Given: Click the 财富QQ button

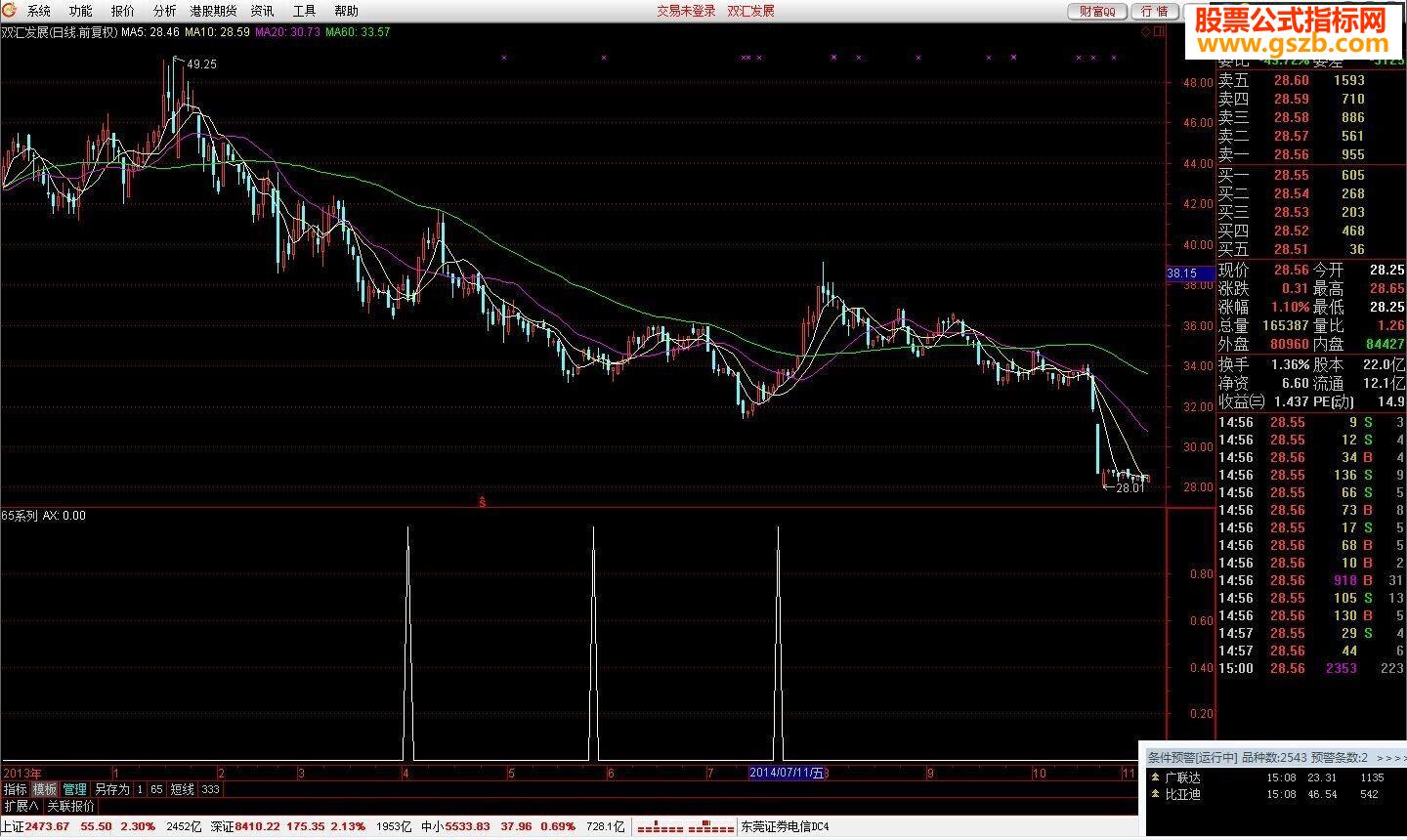Looking at the screenshot, I should click(x=1097, y=12).
